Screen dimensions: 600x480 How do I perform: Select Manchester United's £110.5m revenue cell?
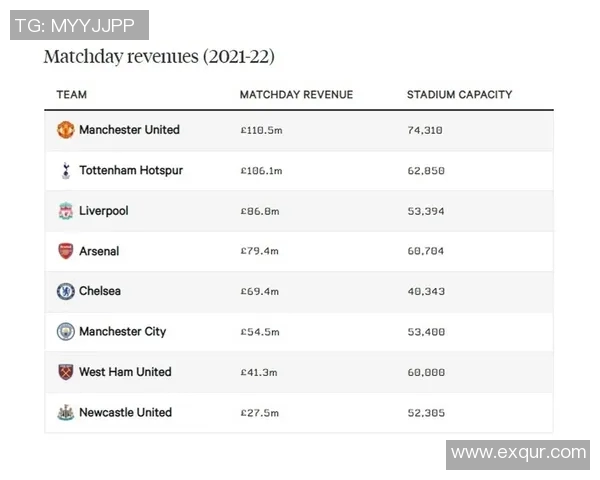pyautogui.click(x=261, y=130)
